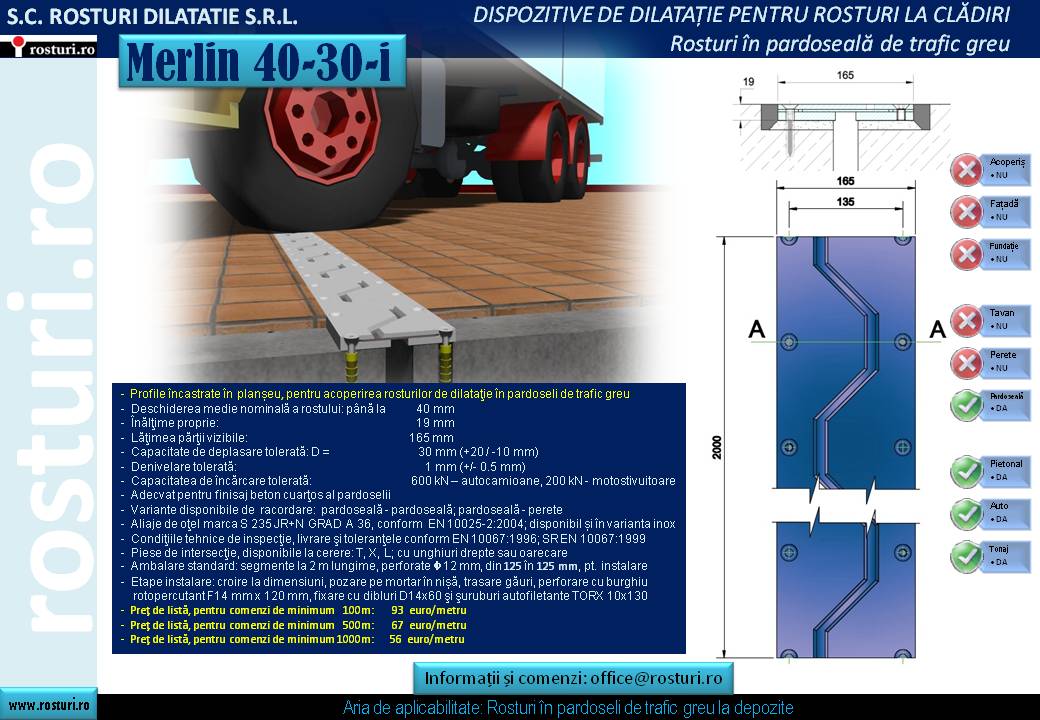
Task: Select the 'Auto DA' label tag
Action: point(1006,512)
